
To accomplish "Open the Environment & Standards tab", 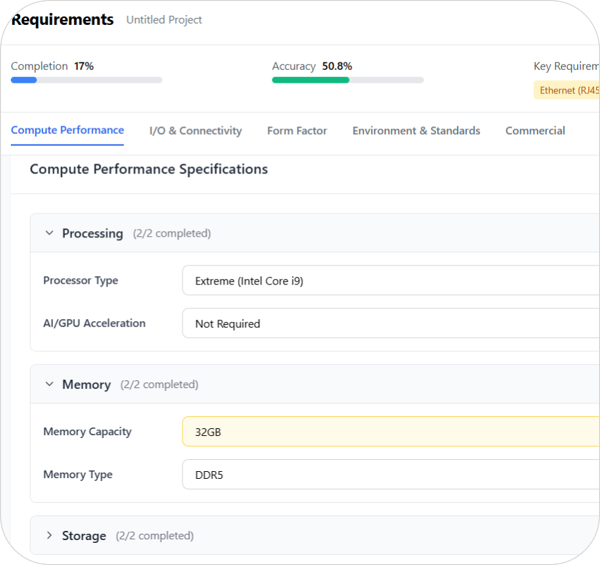I will click(416, 131).
